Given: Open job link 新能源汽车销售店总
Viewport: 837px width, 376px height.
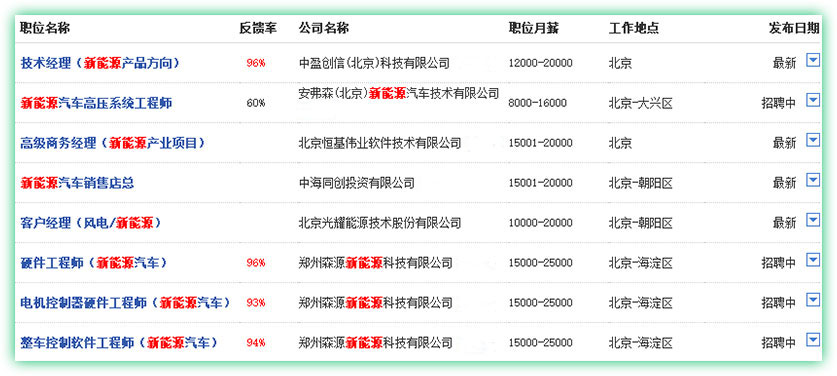Looking at the screenshot, I should pyautogui.click(x=77, y=183).
